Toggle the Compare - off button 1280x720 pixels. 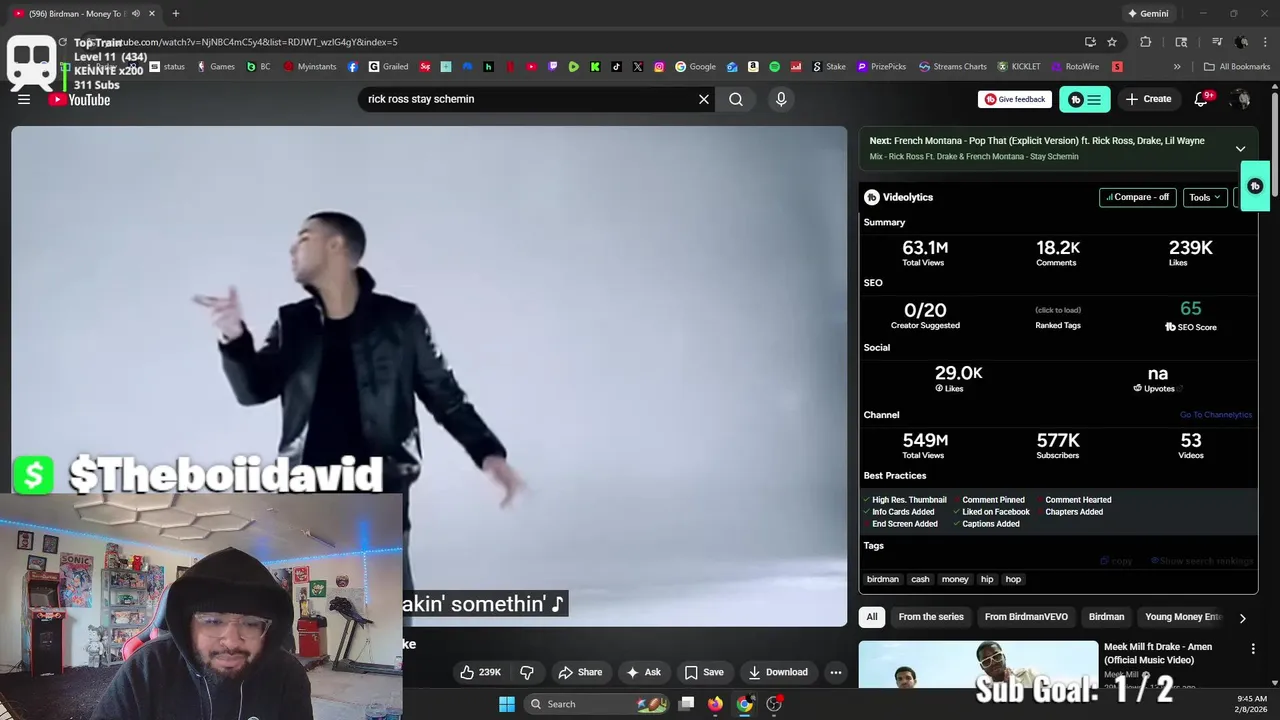pyautogui.click(x=1137, y=197)
